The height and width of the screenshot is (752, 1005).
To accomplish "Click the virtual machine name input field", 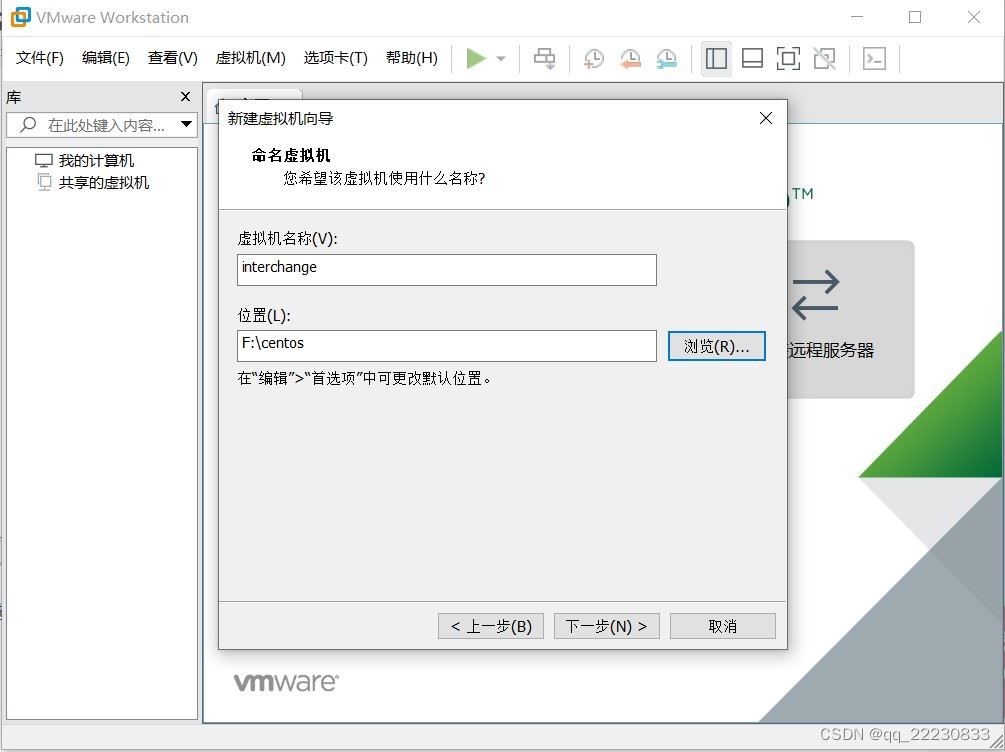I will (447, 270).
